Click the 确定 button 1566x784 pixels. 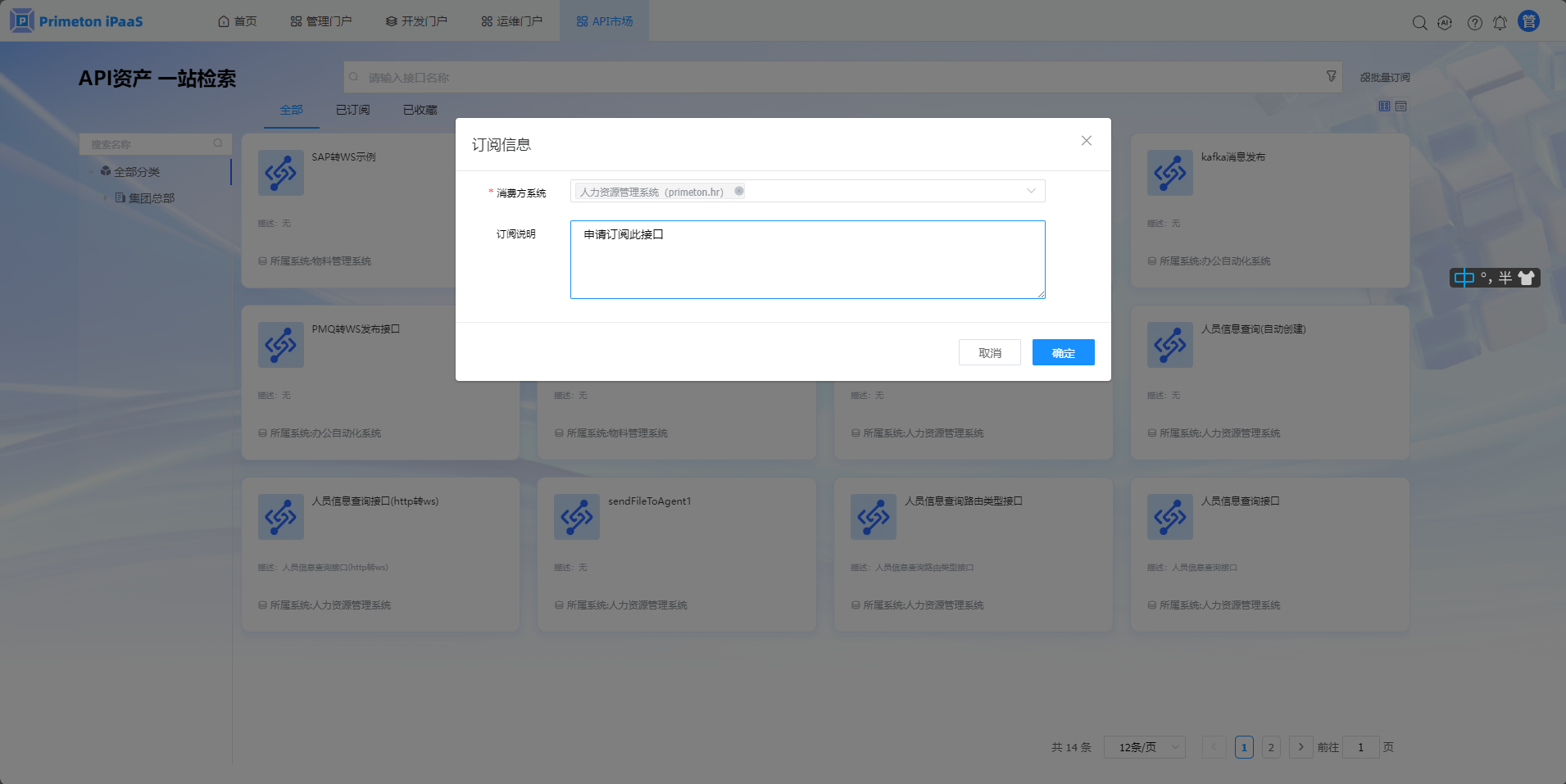coord(1063,353)
